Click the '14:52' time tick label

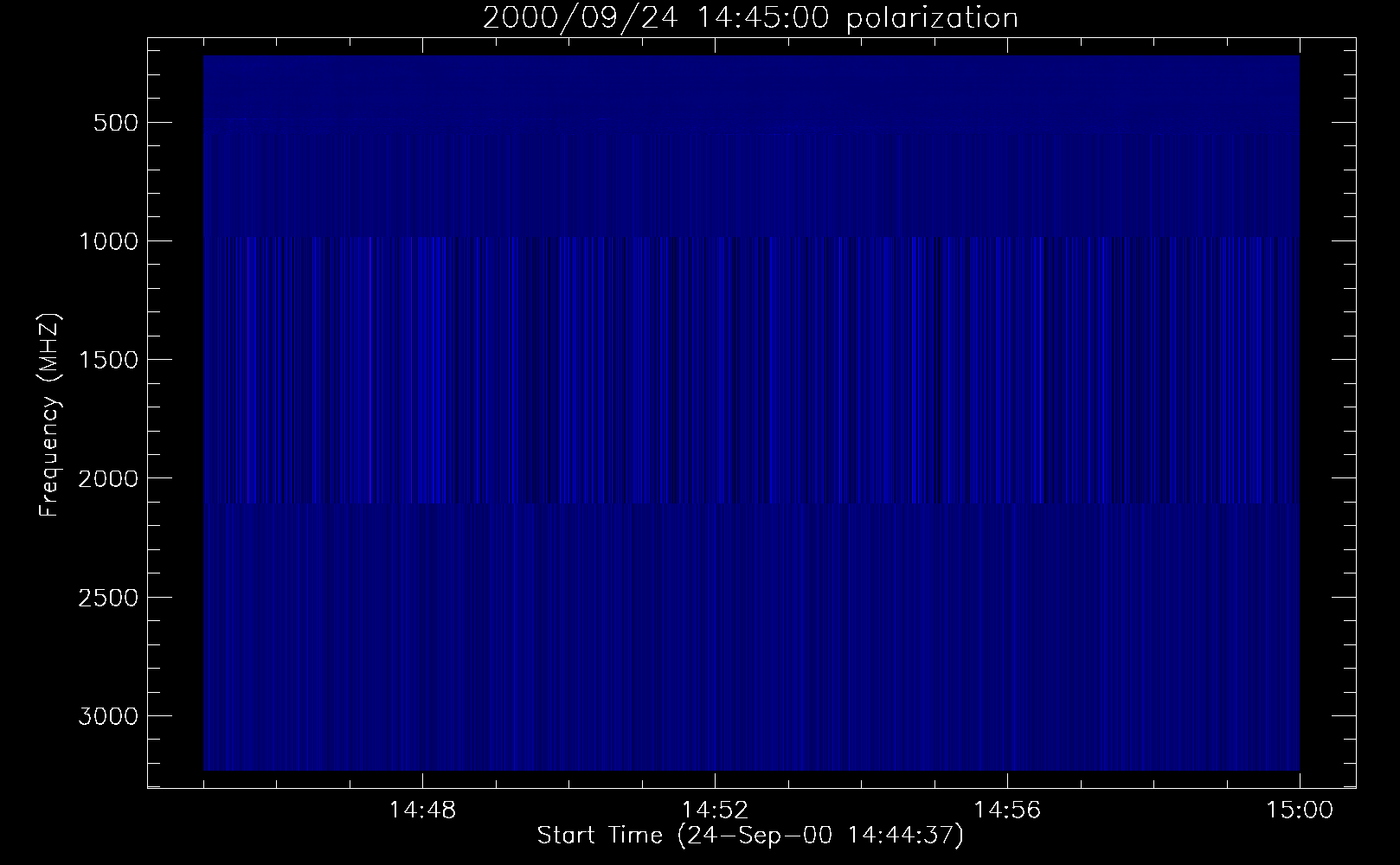(715, 811)
